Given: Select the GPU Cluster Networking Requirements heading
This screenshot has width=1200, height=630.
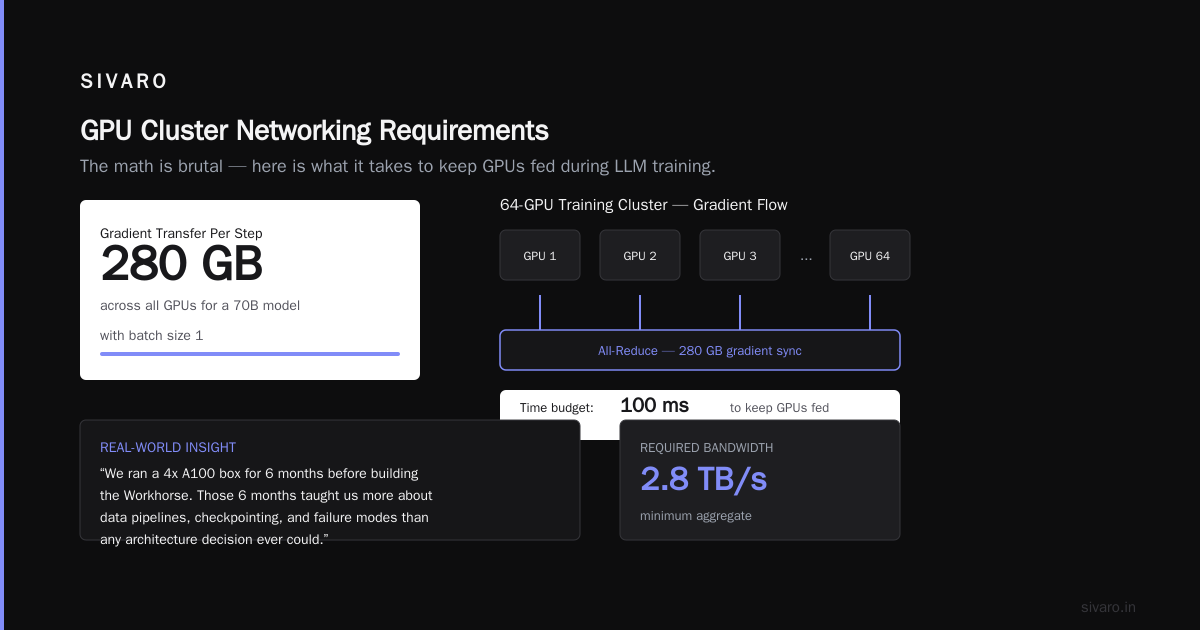Looking at the screenshot, I should pos(314,131).
